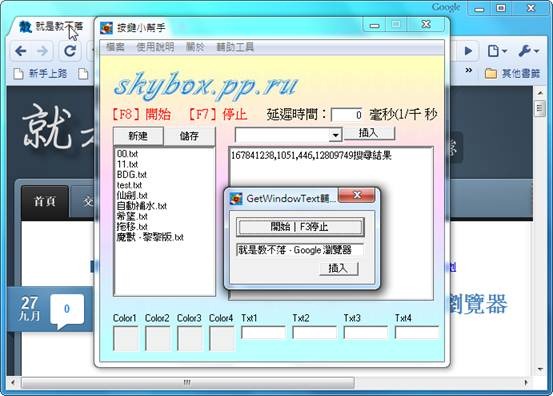
Task: Select 00.txt in the script list
Action: (127, 154)
